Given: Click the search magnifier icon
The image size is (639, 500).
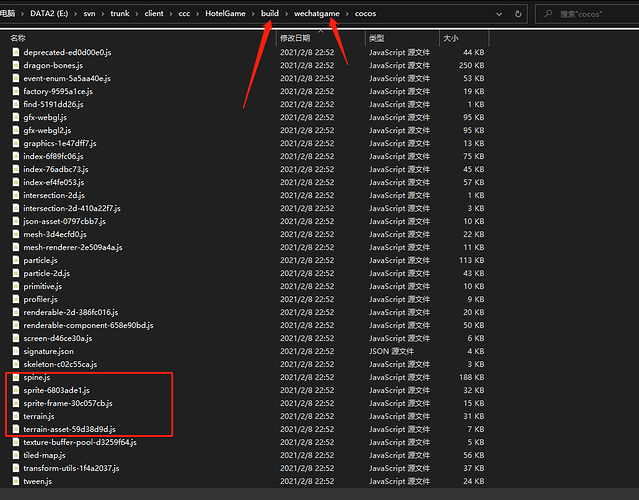Looking at the screenshot, I should 548,14.
